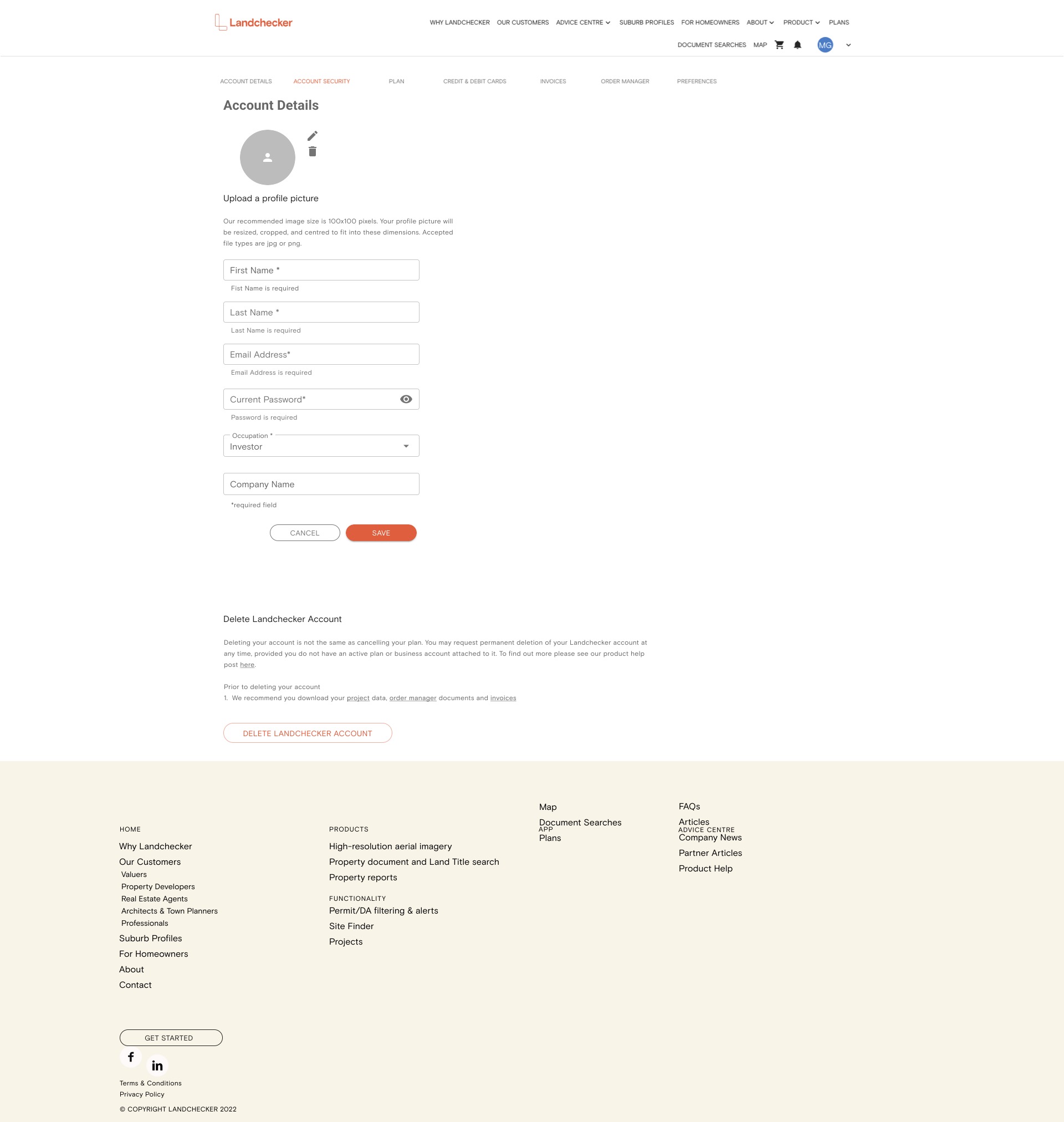Open footer Architects & Town Planners link
The image size is (1064, 1122).
click(169, 911)
